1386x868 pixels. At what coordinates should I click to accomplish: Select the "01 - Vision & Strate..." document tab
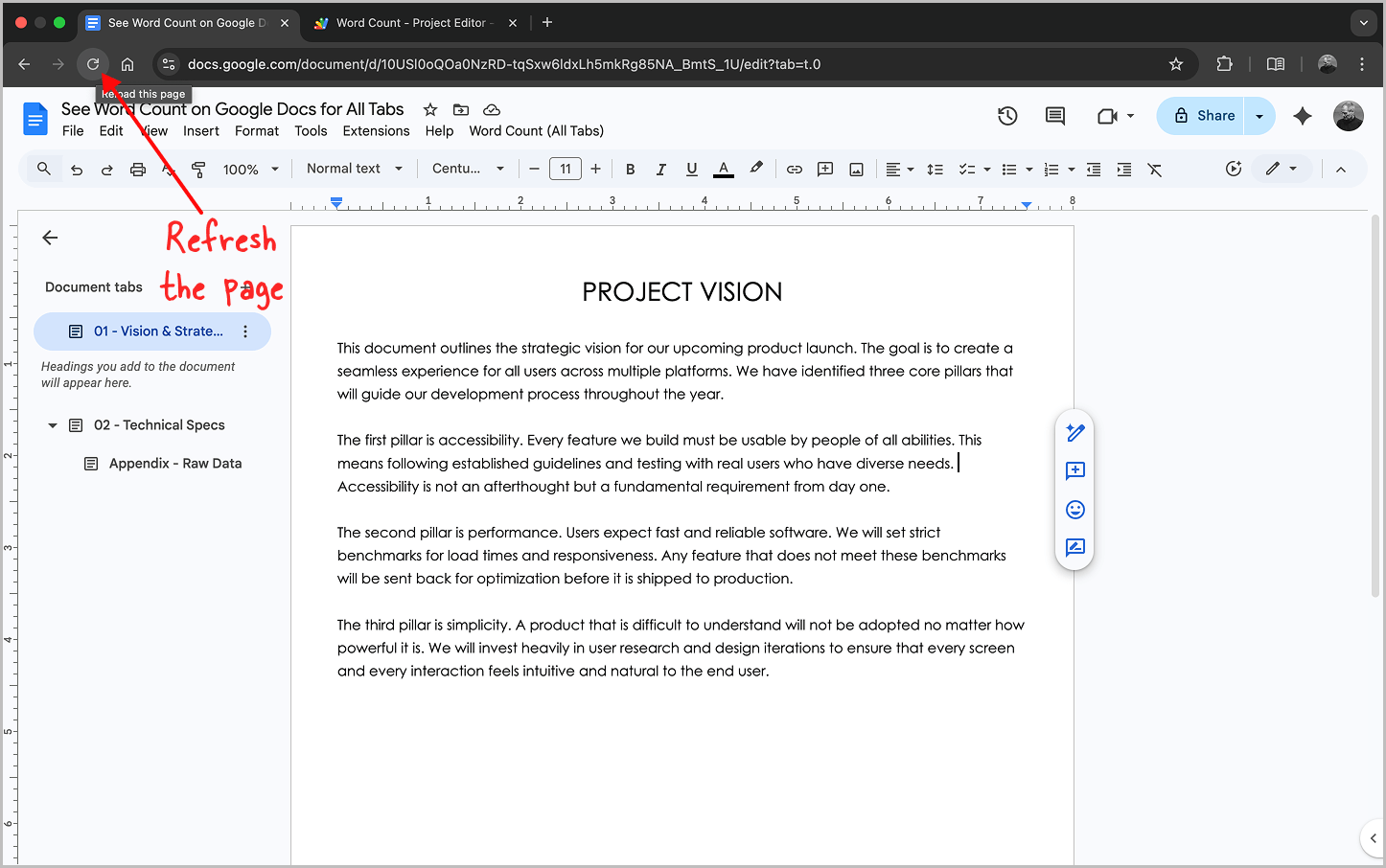152,331
